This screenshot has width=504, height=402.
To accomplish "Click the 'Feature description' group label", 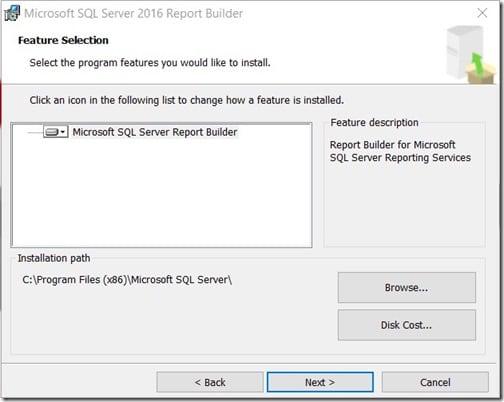I will (374, 122).
